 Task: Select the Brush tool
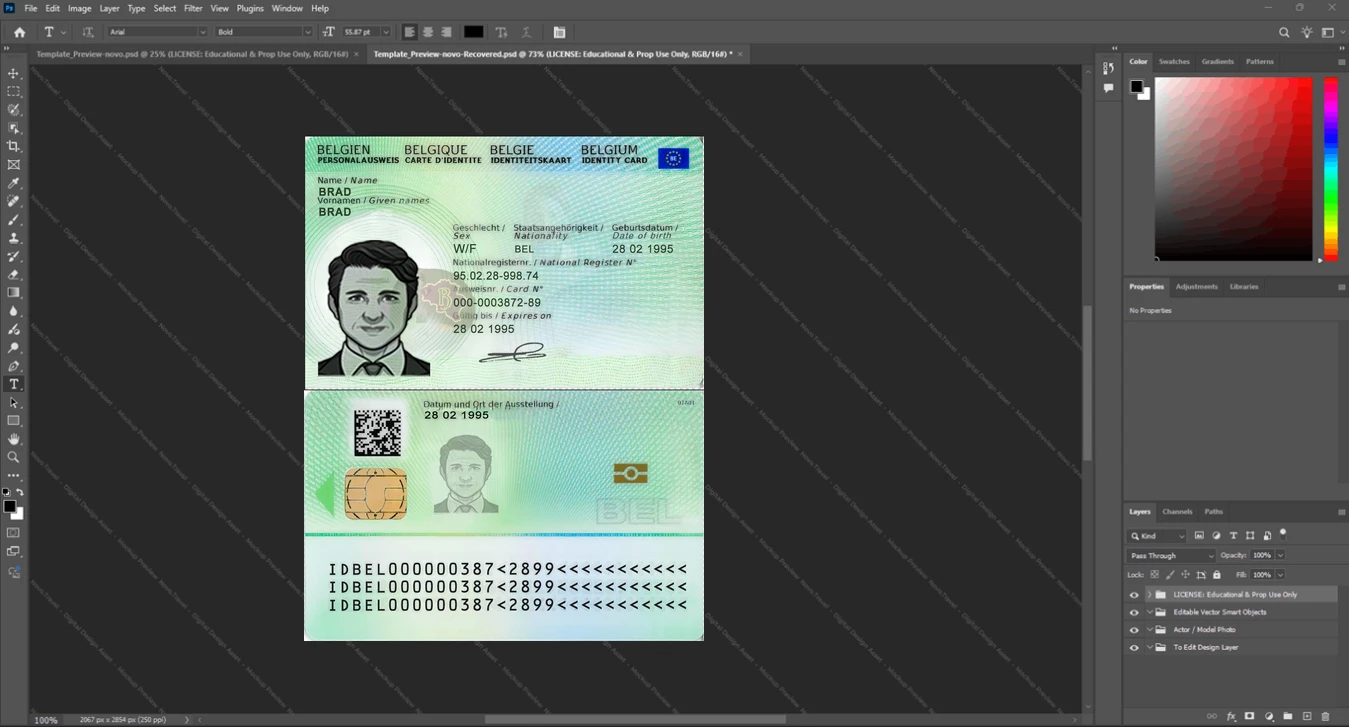[x=14, y=219]
